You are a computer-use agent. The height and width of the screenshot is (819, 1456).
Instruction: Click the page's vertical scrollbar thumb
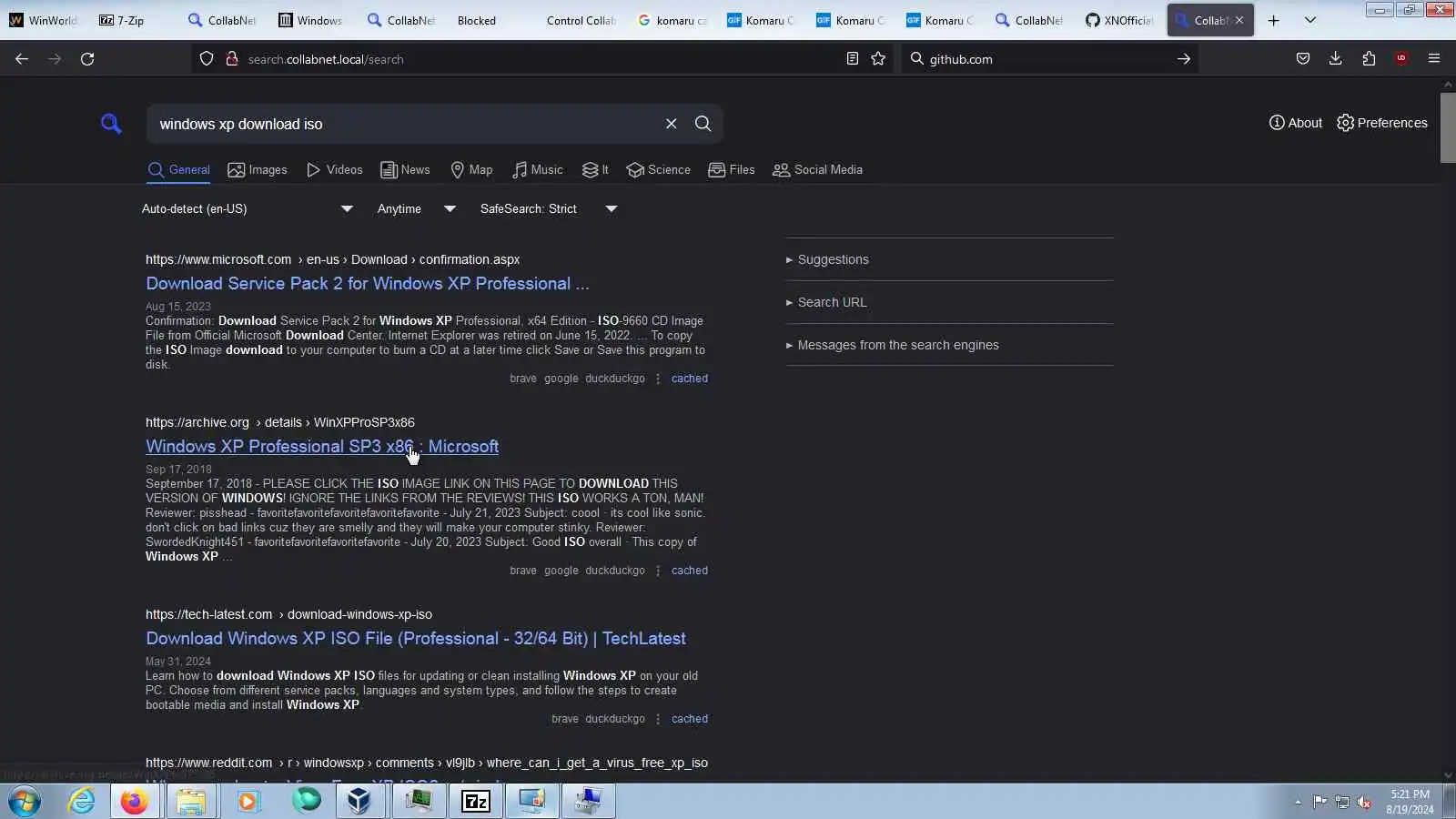coord(1448,127)
